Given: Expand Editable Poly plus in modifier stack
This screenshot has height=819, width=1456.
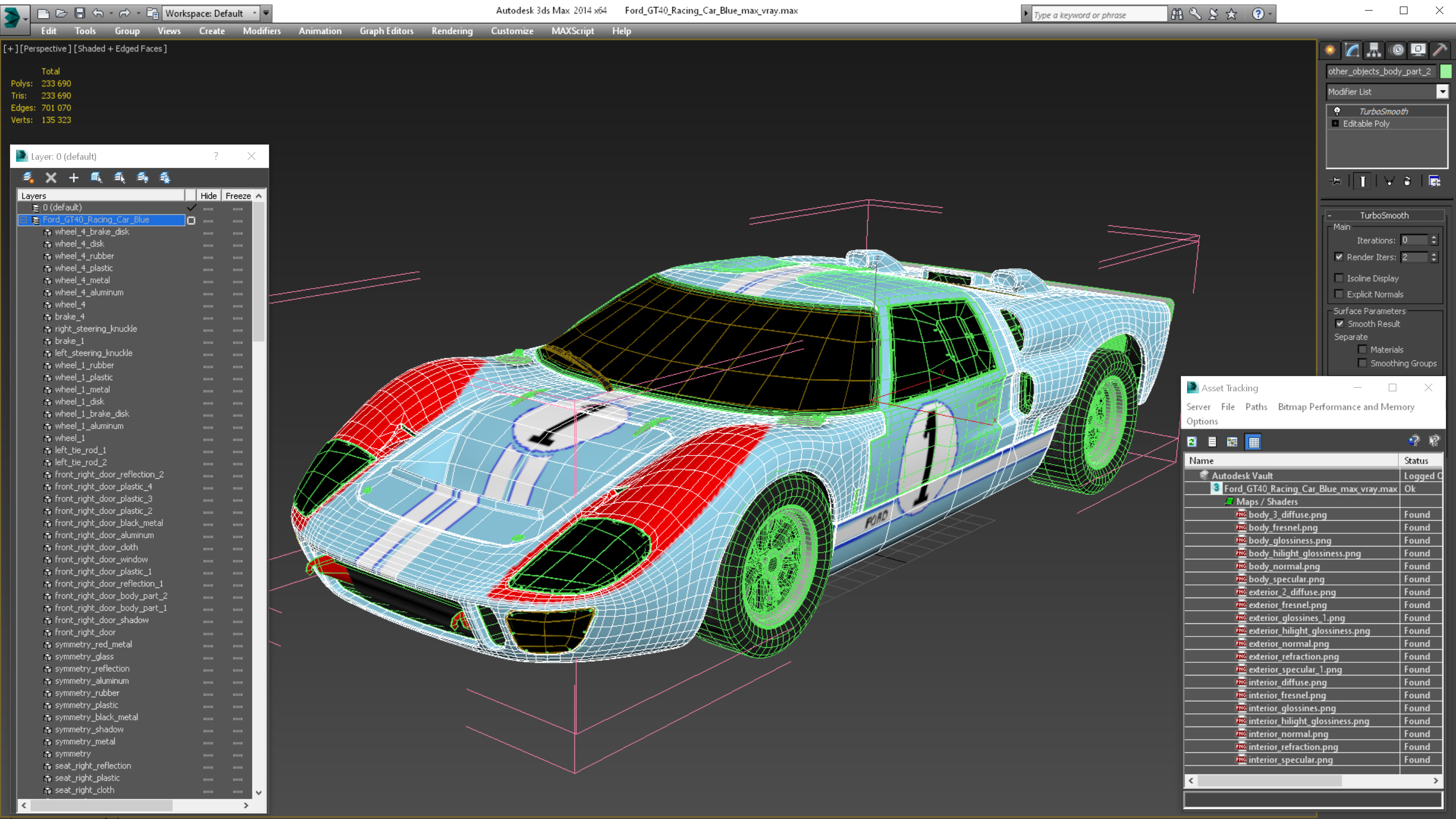Looking at the screenshot, I should (x=1335, y=124).
